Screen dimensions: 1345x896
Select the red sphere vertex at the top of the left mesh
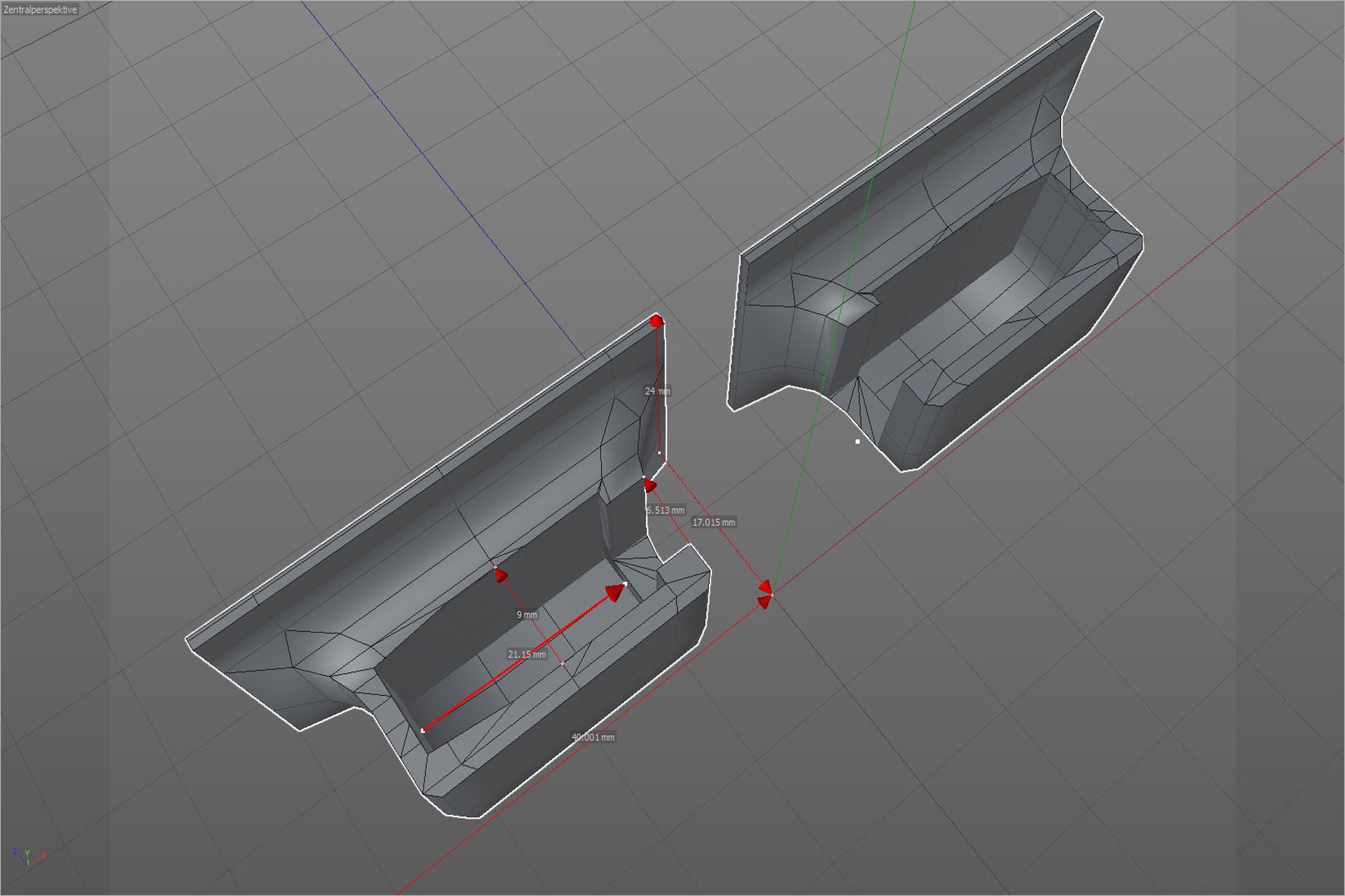[x=655, y=322]
